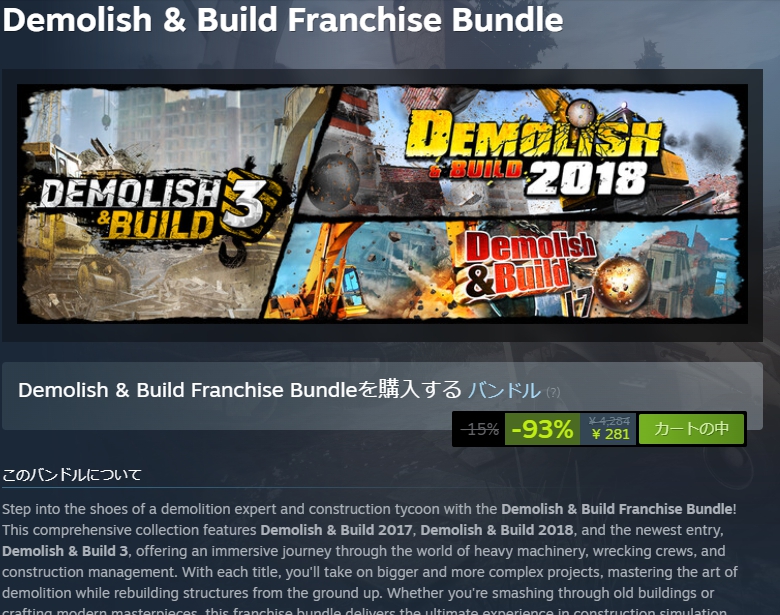Click the exploding wrecking ball in 17 banner
780x615 pixels.
(x=622, y=282)
